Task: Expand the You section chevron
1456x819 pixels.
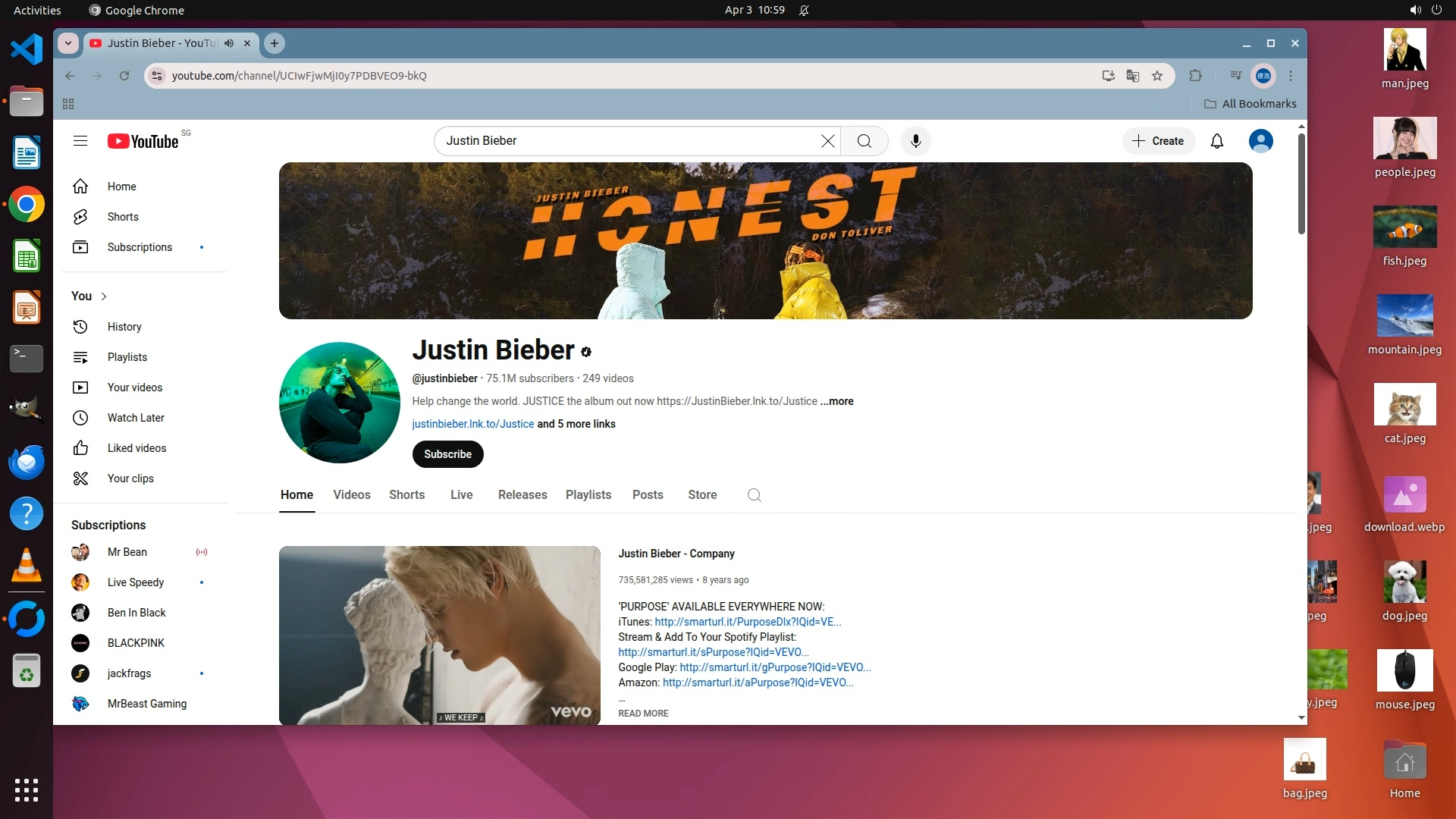Action: pos(104,297)
